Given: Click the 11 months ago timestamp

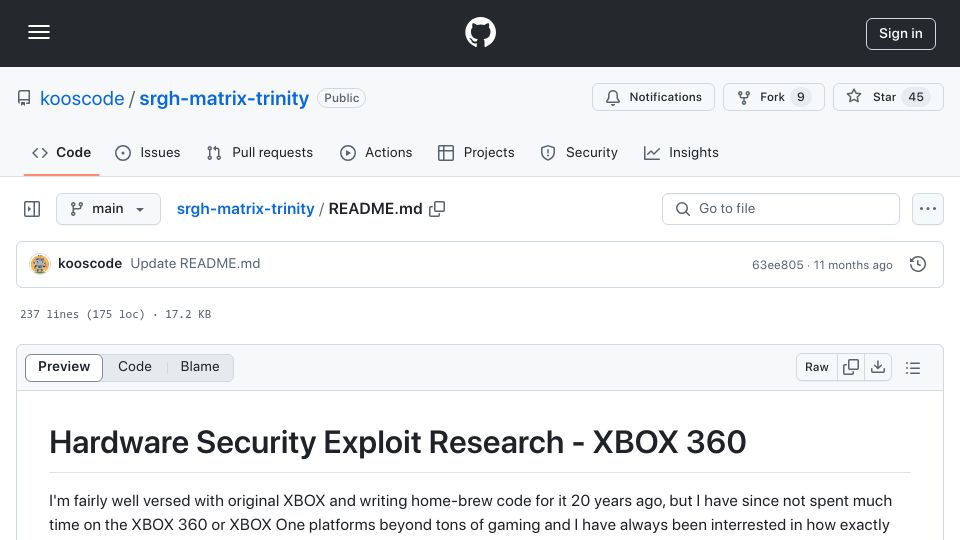Looking at the screenshot, I should click(853, 264).
